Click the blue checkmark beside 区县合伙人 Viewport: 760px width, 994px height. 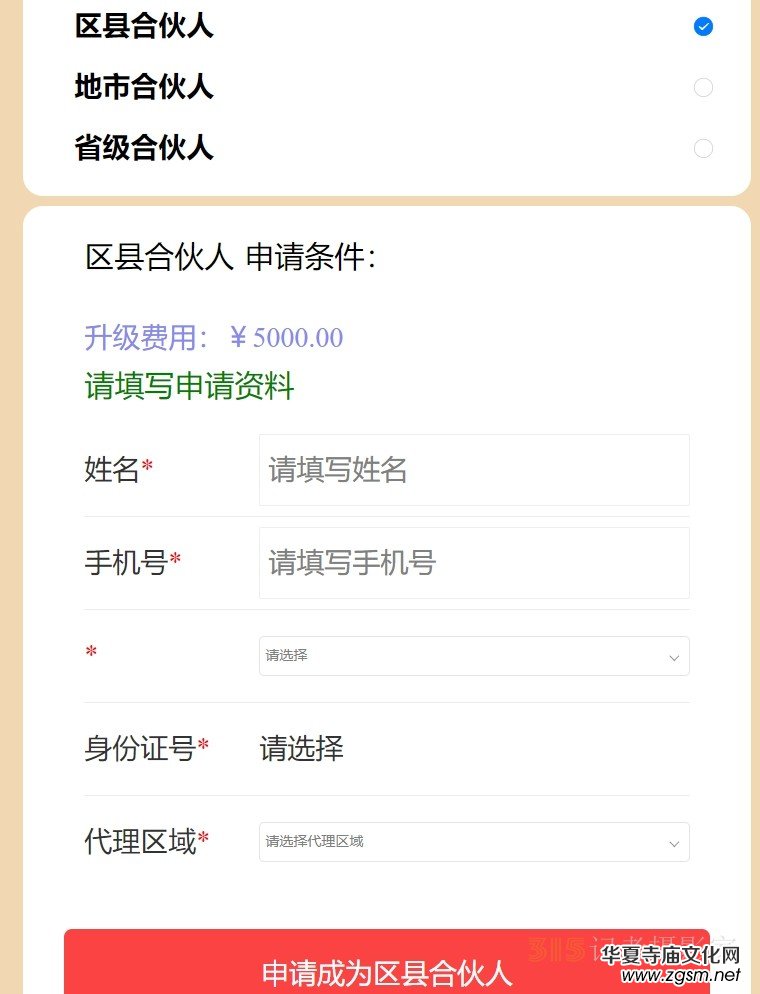coord(703,27)
